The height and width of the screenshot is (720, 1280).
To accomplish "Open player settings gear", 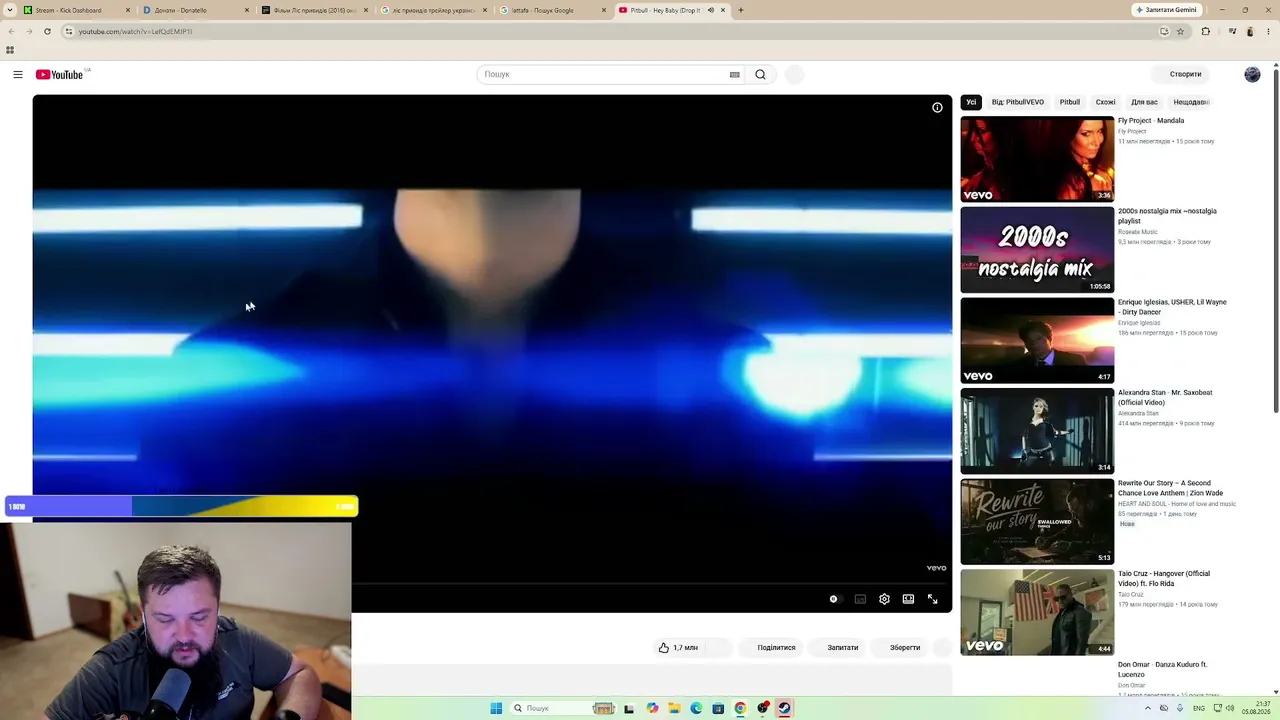I will (884, 599).
